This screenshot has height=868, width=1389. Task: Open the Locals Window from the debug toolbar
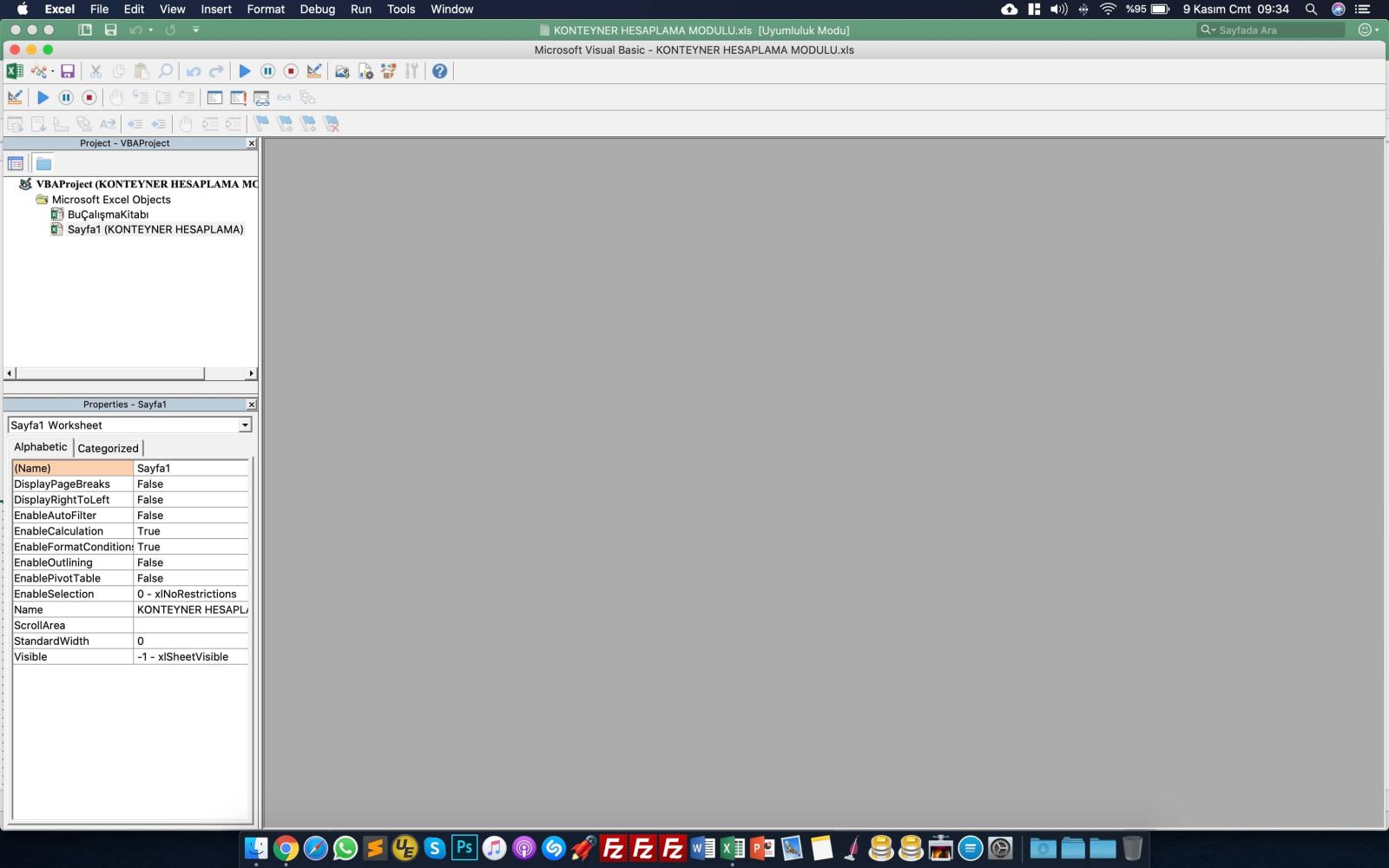click(214, 97)
